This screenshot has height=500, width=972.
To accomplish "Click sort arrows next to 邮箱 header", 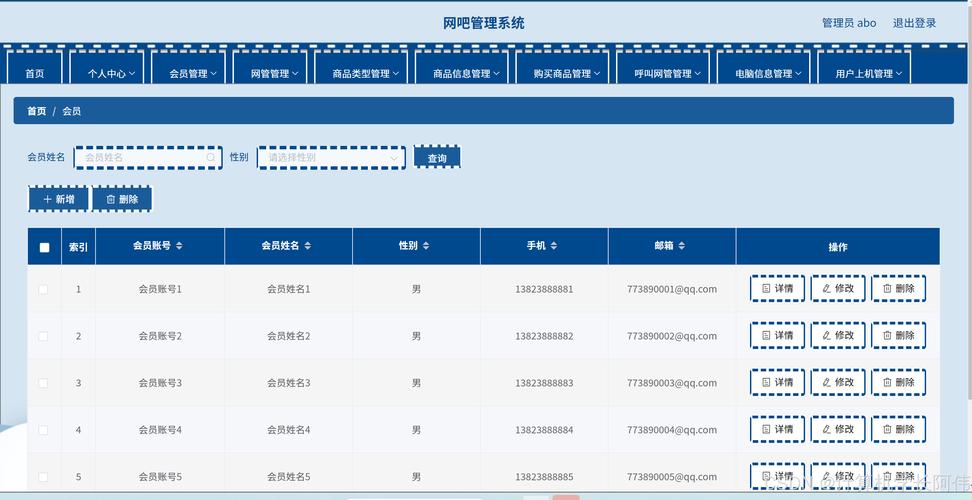I will (x=682, y=246).
